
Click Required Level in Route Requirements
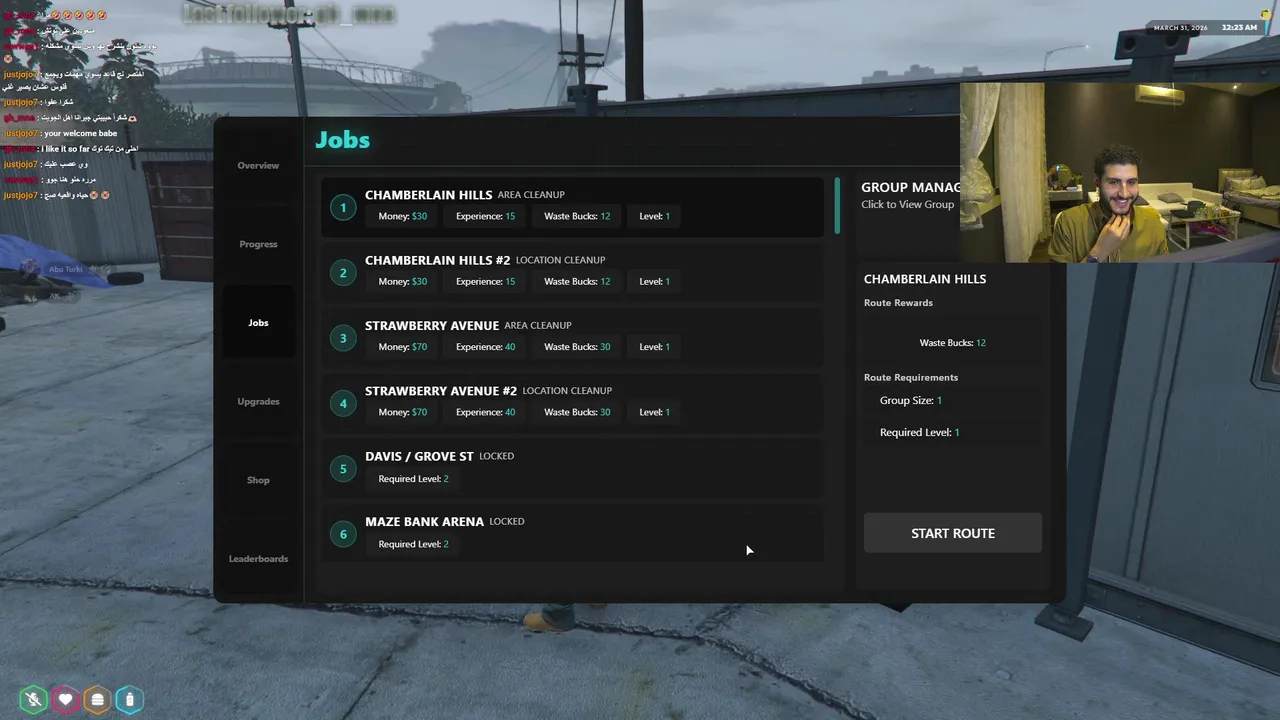(x=919, y=432)
